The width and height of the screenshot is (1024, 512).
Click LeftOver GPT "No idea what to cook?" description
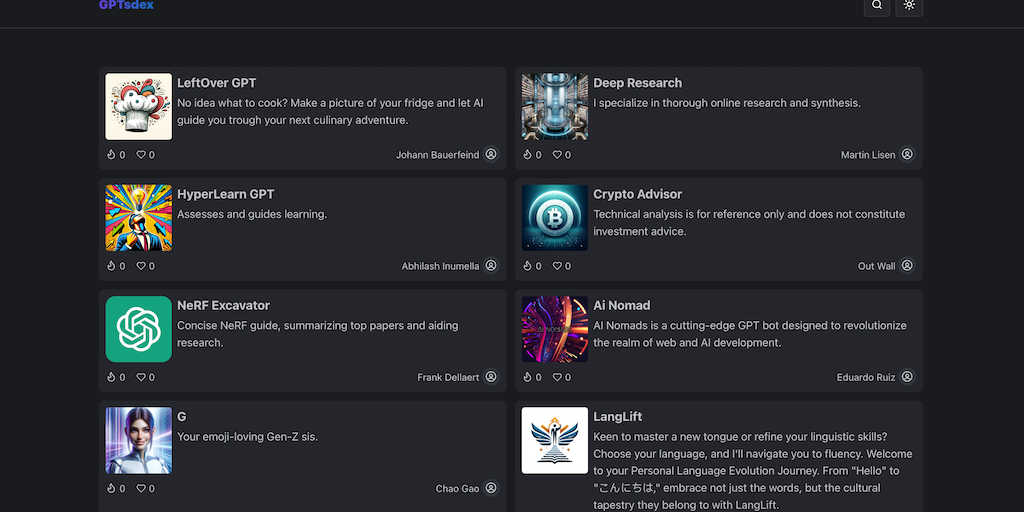330,112
